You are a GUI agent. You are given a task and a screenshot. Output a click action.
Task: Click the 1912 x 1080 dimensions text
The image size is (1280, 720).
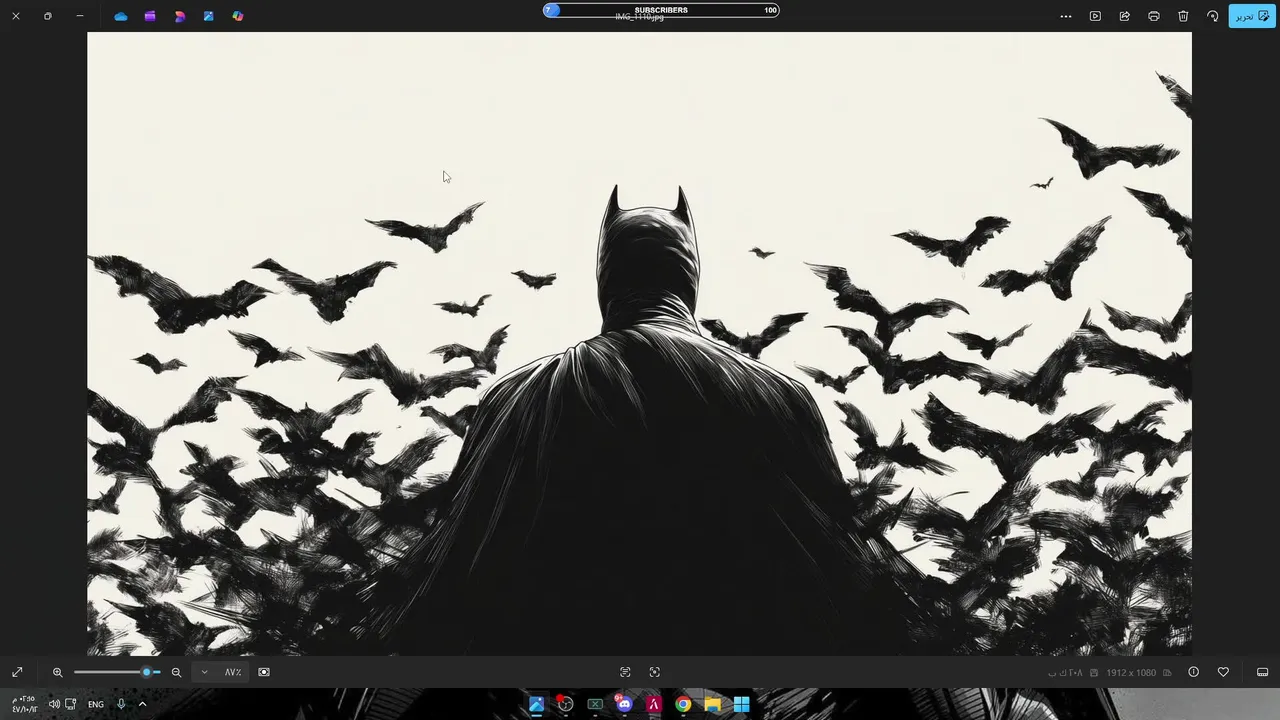pos(1131,673)
